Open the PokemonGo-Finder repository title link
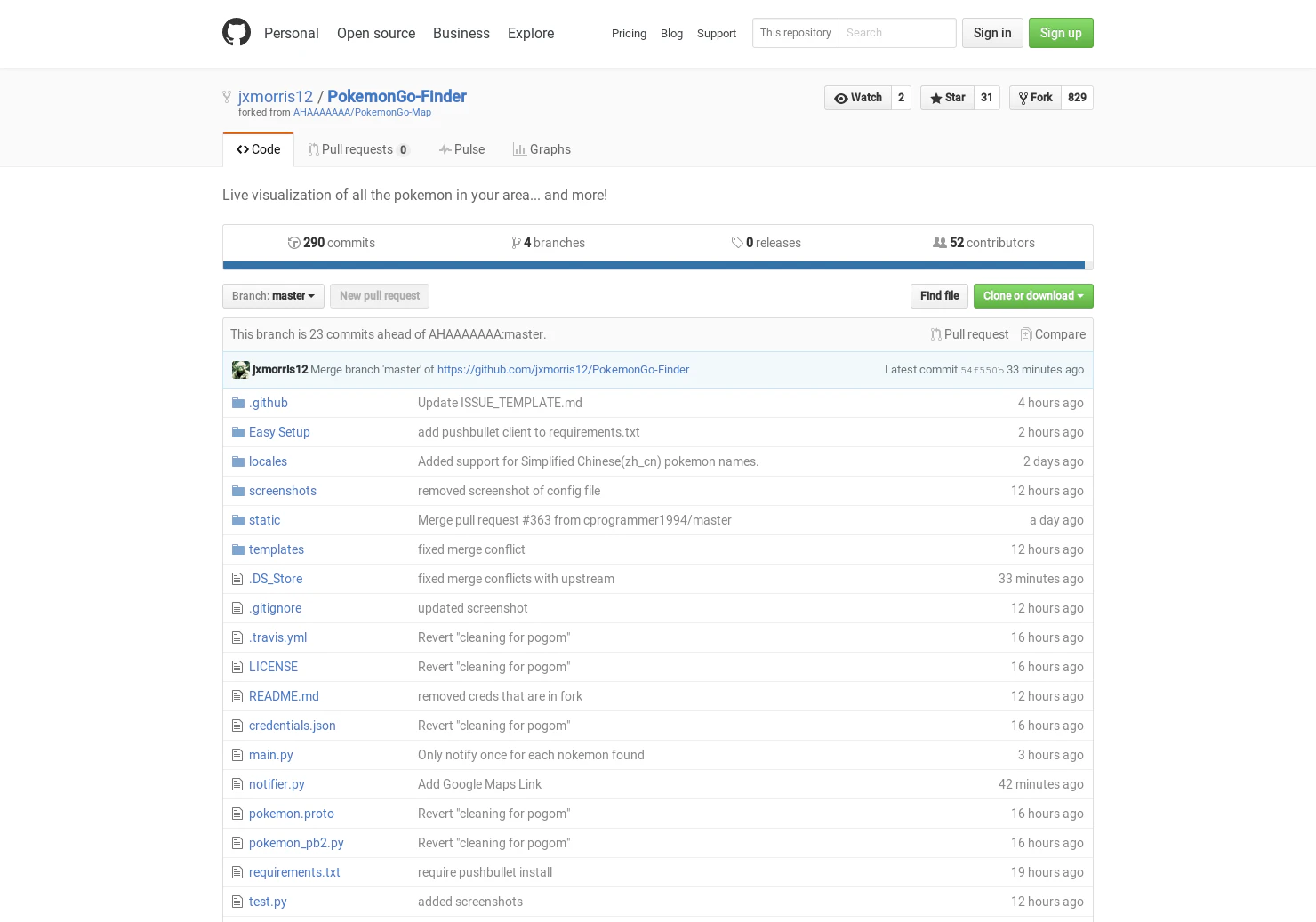The width and height of the screenshot is (1316, 922). click(x=397, y=96)
